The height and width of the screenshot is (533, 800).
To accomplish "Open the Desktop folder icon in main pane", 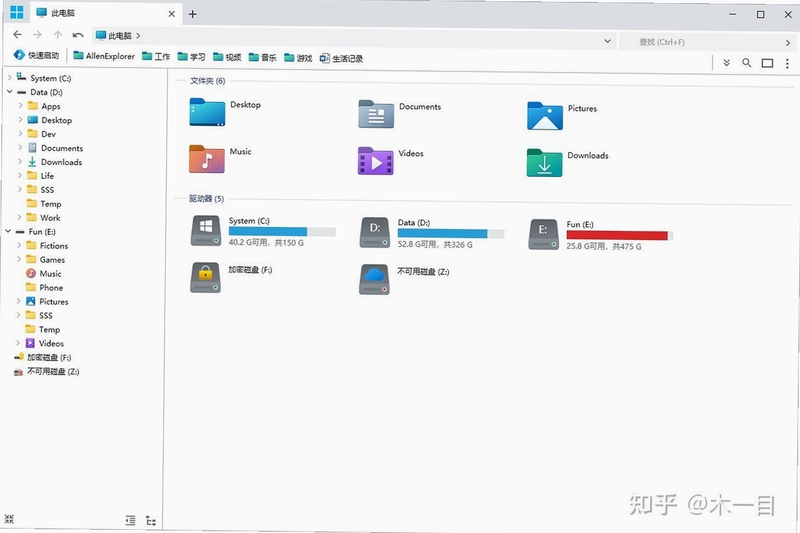I will click(207, 112).
